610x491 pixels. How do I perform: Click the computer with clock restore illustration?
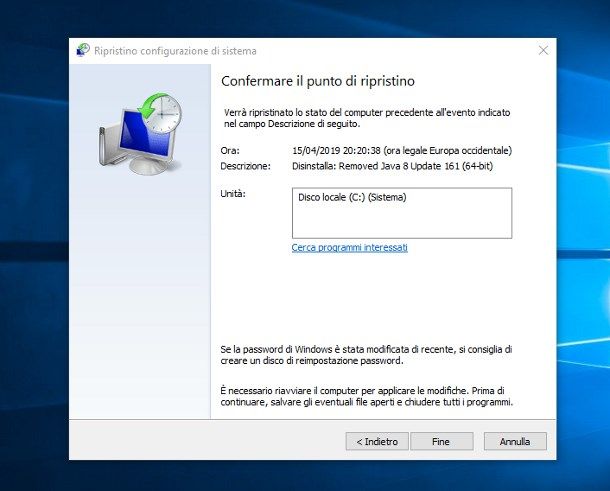pyautogui.click(x=140, y=133)
